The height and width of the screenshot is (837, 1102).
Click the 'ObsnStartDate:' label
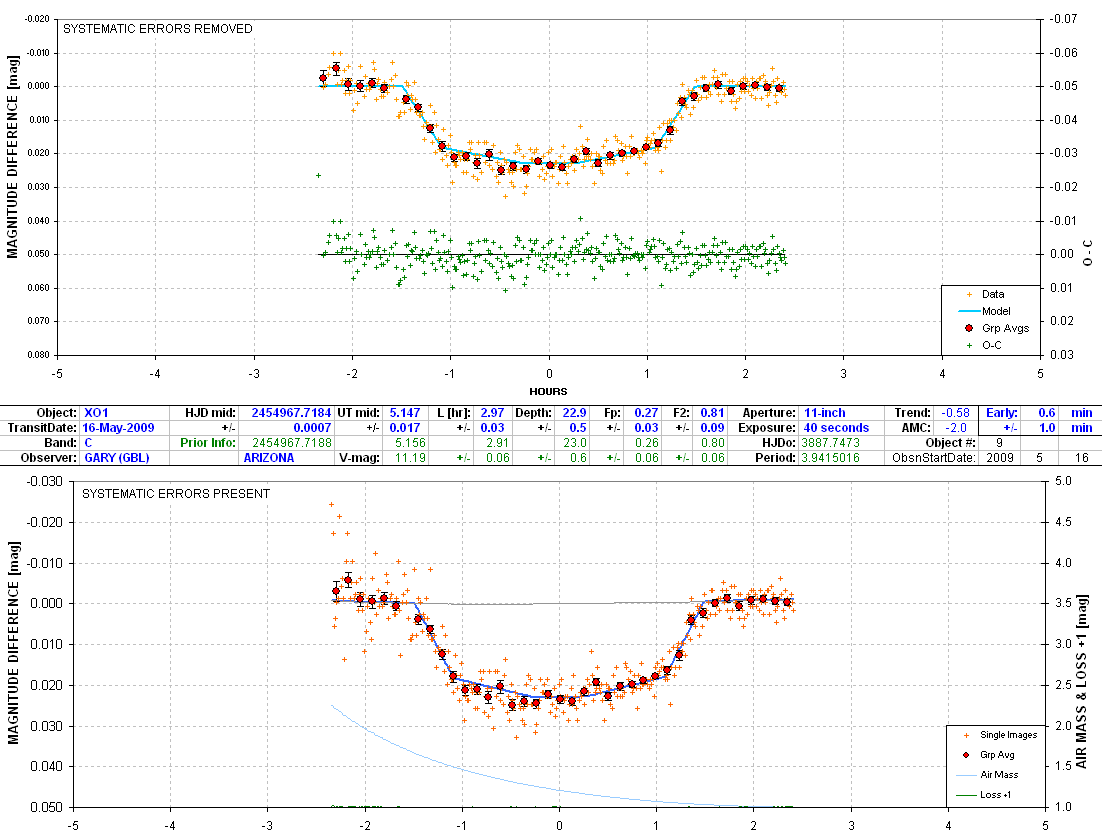point(933,458)
